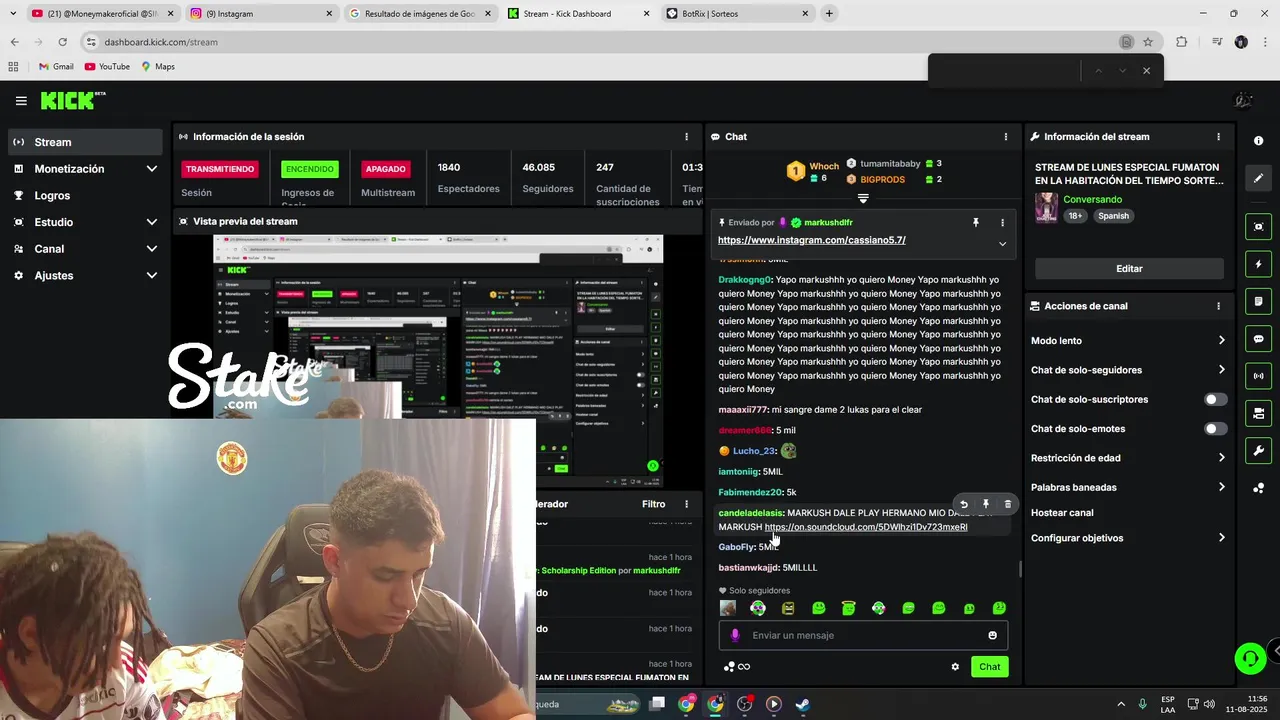Toggle the broadcast signal panel icon
The image size is (1280, 720).
point(1258,376)
